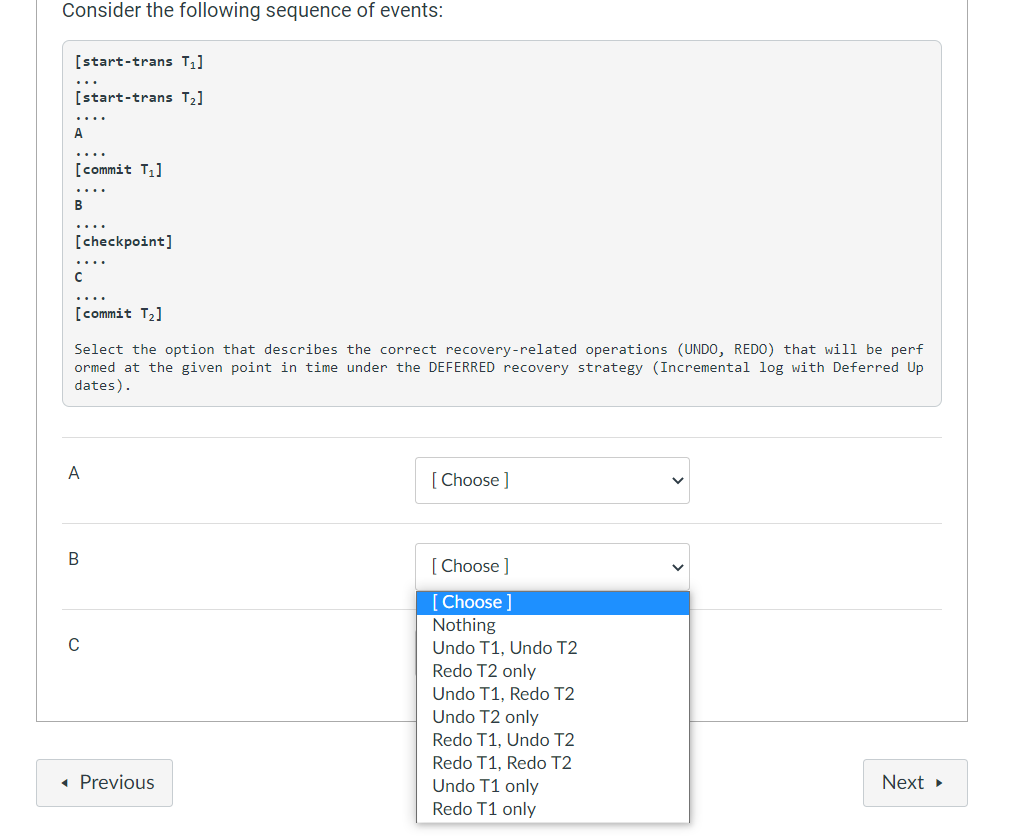The image size is (1010, 840).
Task: Collapse the open dropdown for row B
Action: pyautogui.click(x=552, y=566)
